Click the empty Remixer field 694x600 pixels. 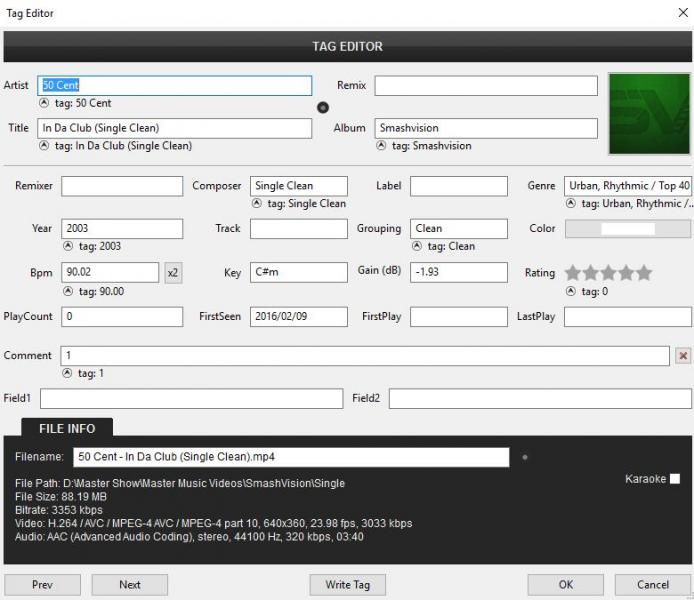point(122,186)
